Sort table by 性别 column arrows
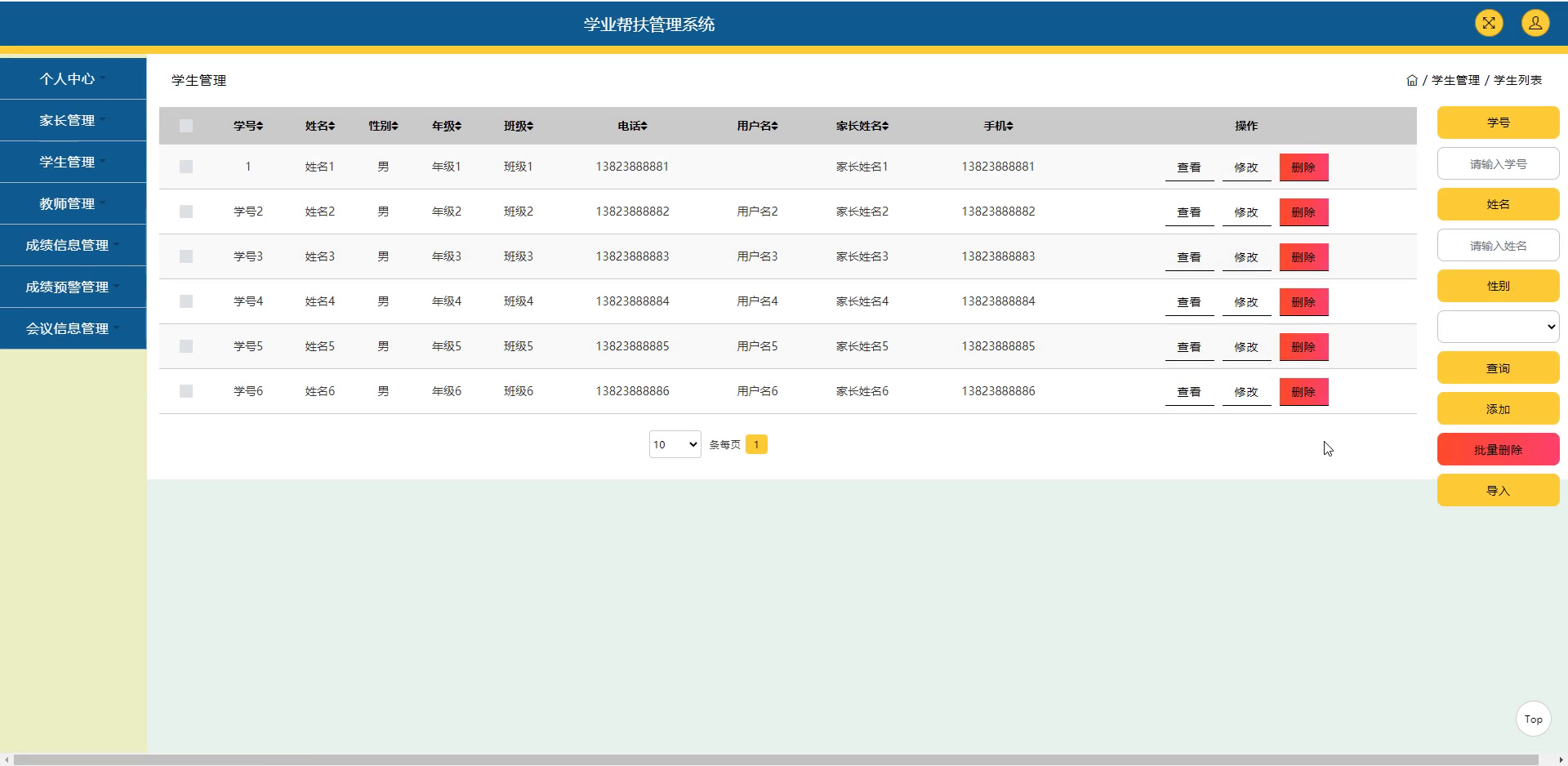Image resolution: width=1568 pixels, height=766 pixels. (x=395, y=126)
